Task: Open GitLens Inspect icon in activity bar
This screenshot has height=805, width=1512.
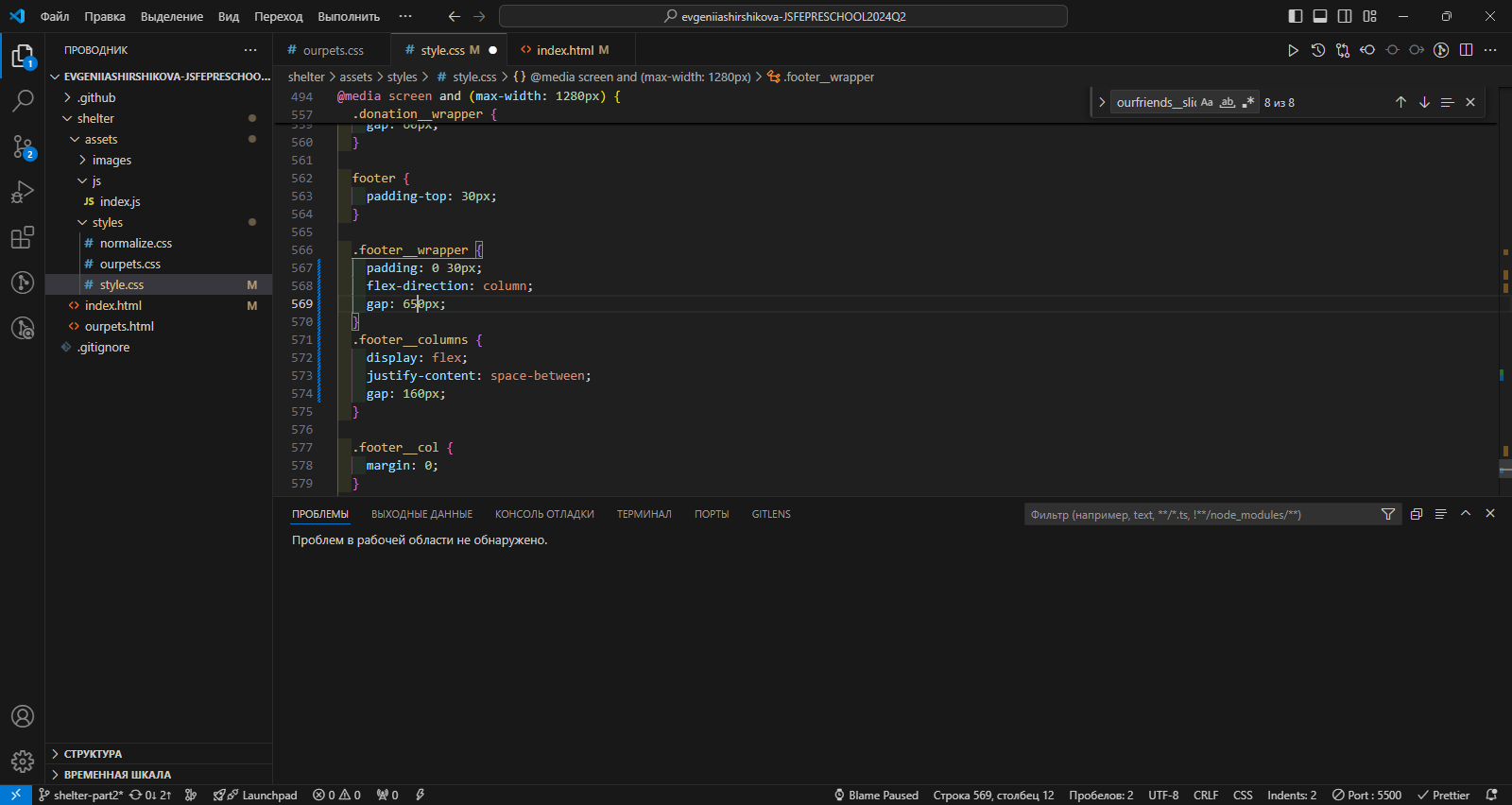Action: tap(23, 328)
